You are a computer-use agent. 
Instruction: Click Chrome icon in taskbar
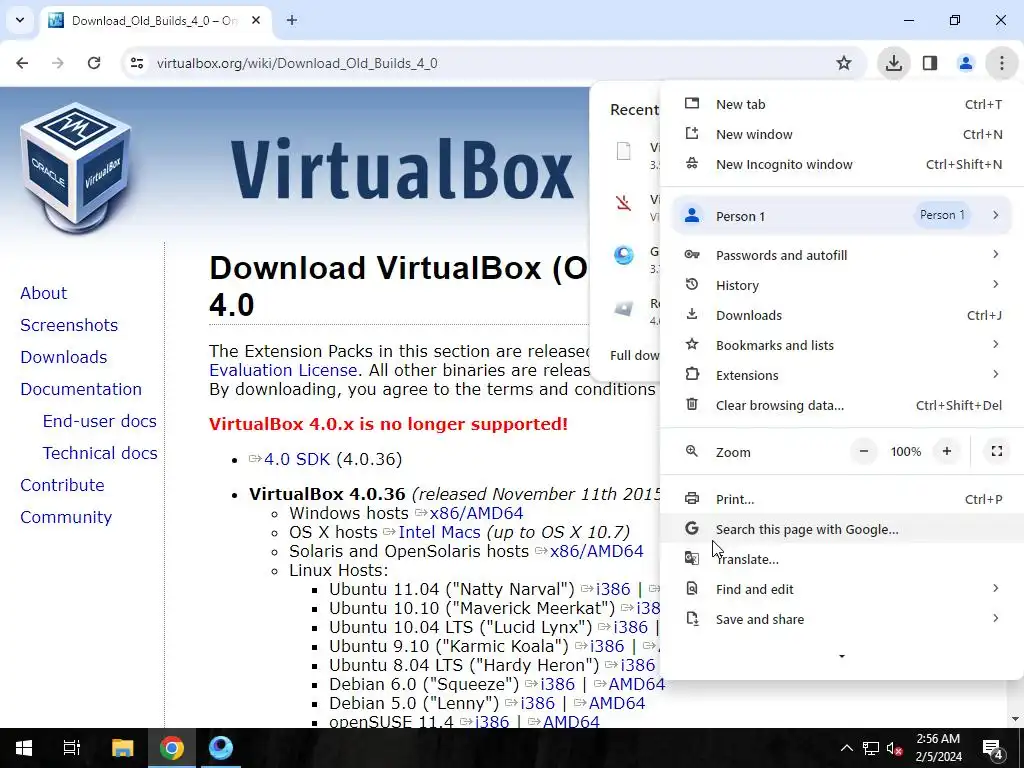click(172, 748)
